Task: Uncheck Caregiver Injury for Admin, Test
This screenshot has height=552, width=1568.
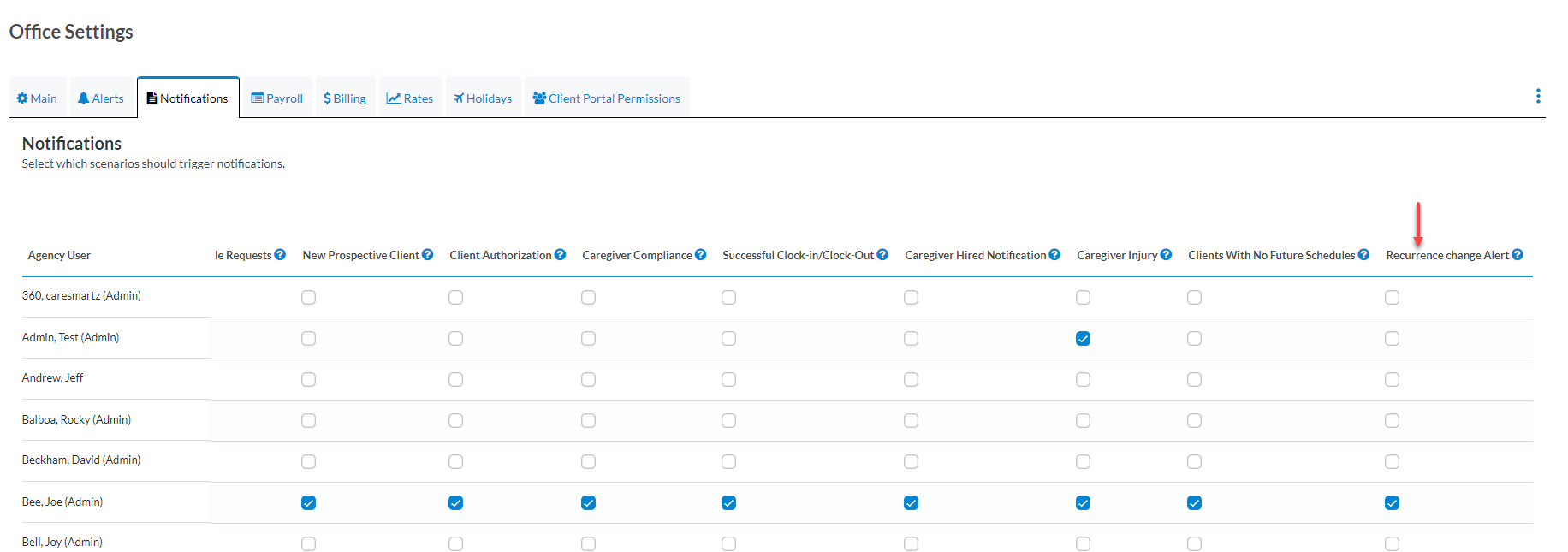Action: [1083, 339]
